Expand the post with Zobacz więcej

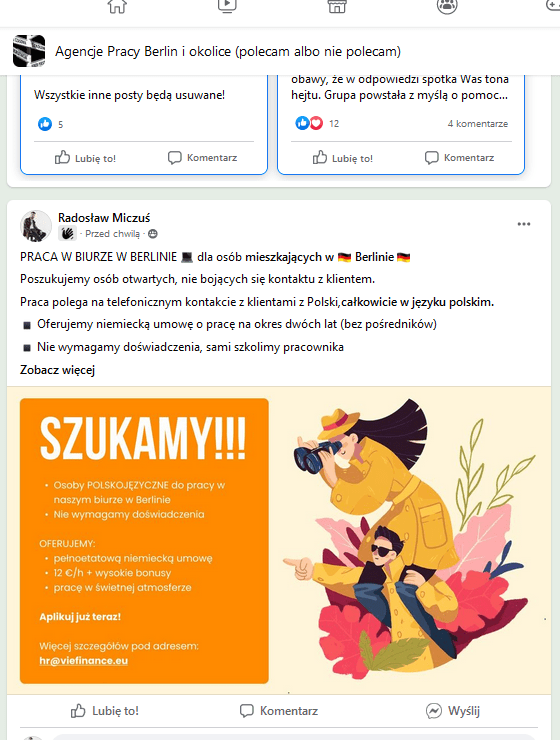tap(58, 370)
